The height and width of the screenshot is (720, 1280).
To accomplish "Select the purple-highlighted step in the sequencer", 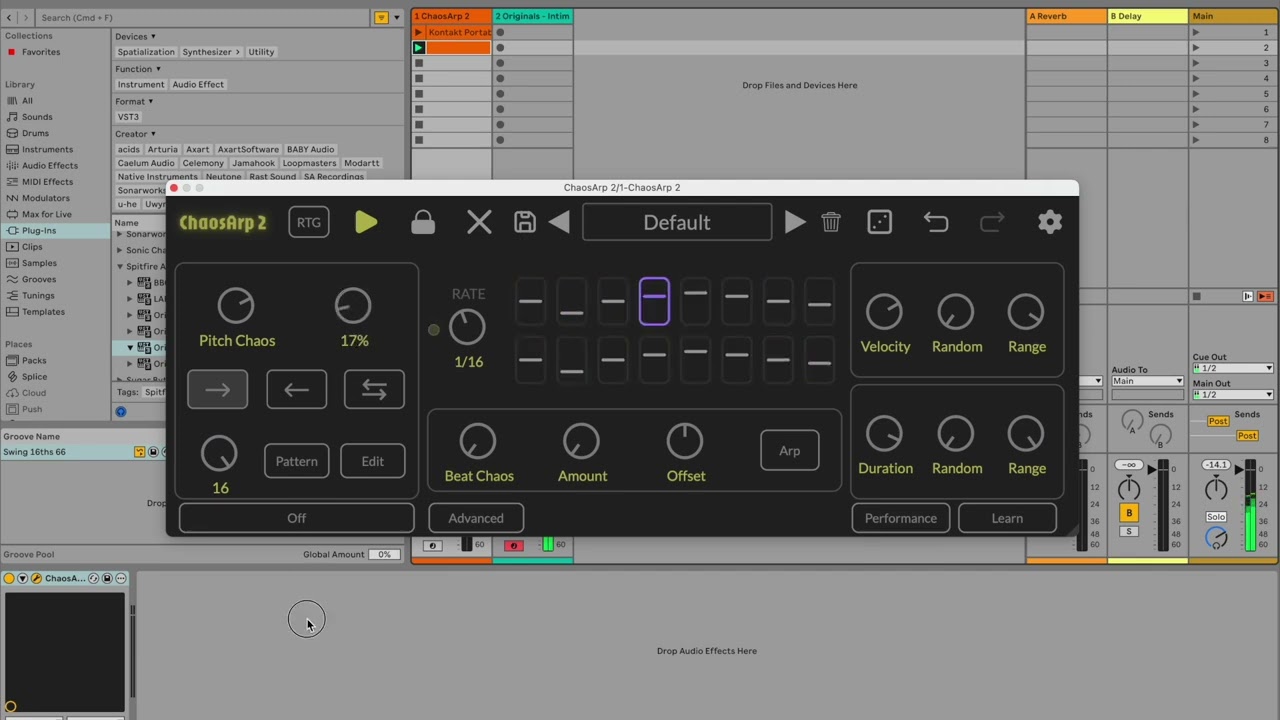I will click(654, 301).
